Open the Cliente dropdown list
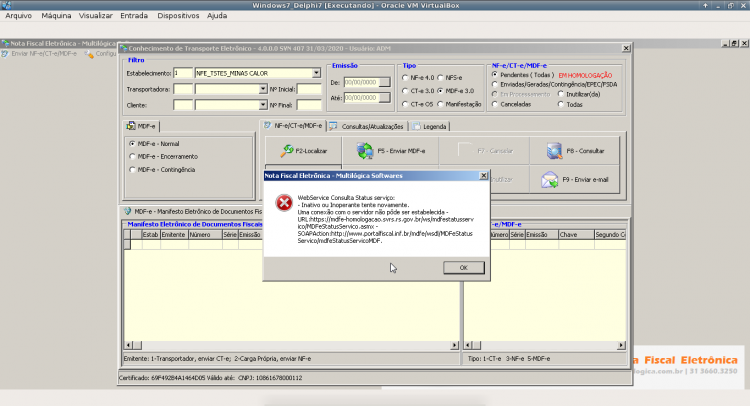Viewport: 750px width, 406px height. pyautogui.click(x=263, y=105)
